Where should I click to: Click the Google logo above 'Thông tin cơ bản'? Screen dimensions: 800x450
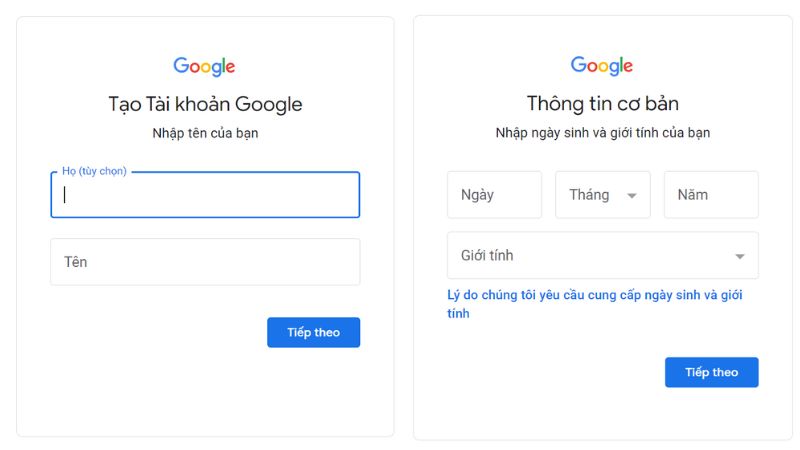coord(602,66)
